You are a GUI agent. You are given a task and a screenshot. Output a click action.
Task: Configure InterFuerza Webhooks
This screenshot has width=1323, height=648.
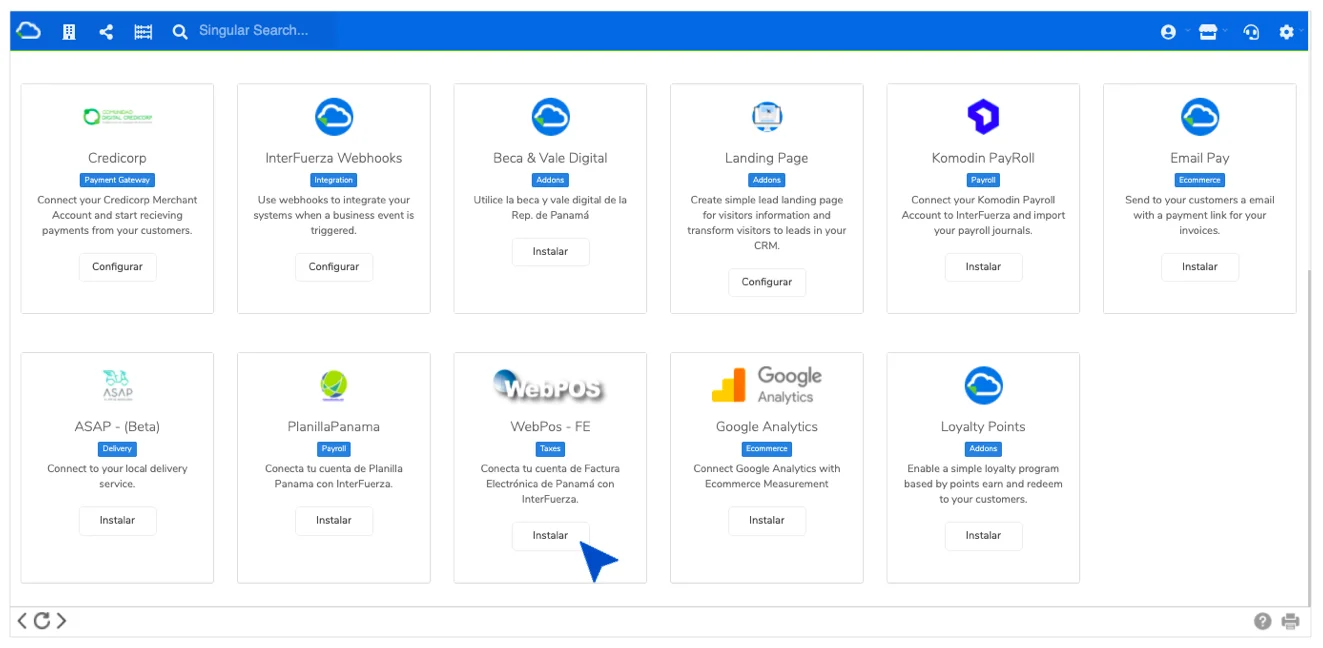[334, 267]
